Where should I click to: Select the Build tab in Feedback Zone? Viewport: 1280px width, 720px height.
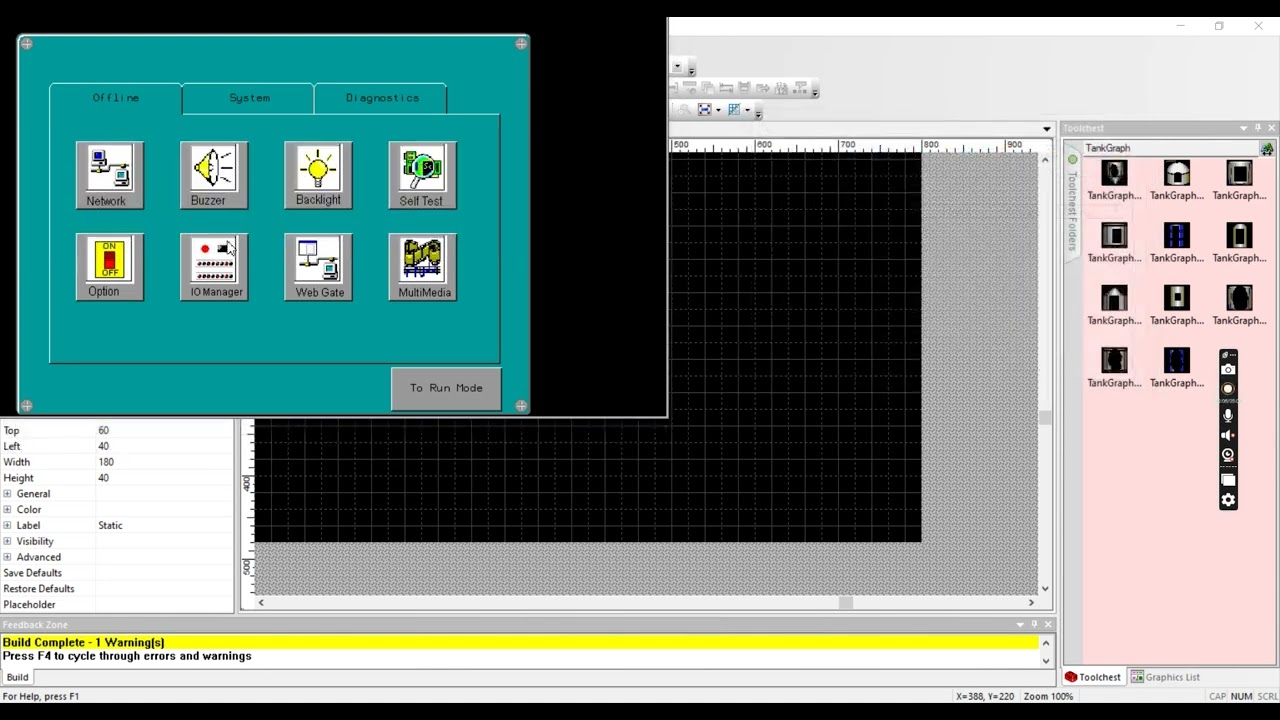tap(18, 677)
